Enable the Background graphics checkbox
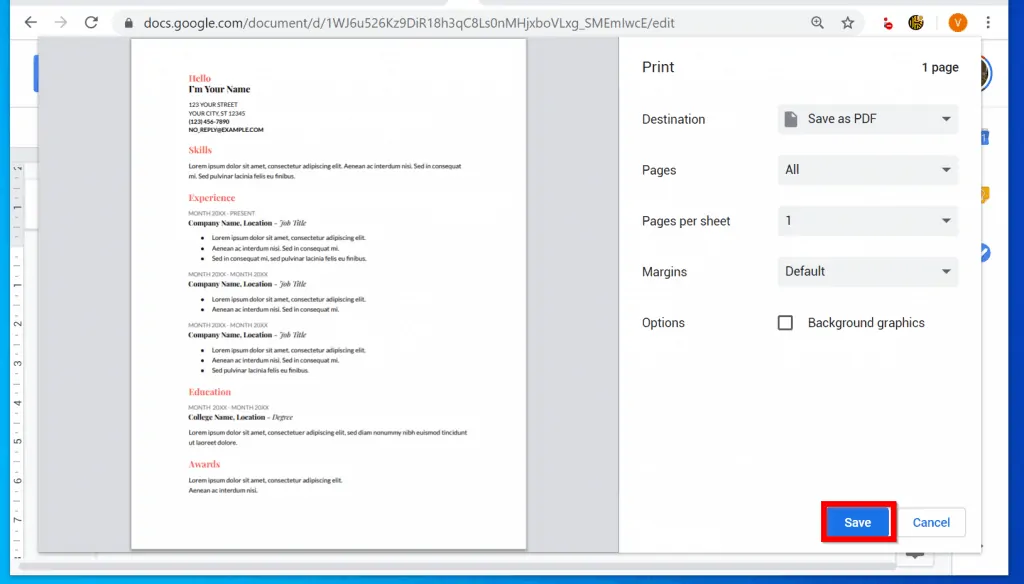The width and height of the screenshot is (1024, 584). click(785, 322)
